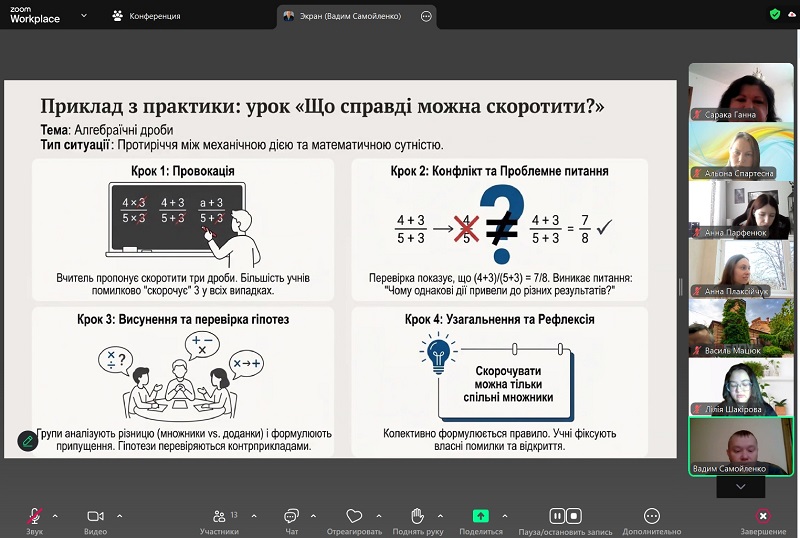Open the Дополнительно more options menu
This screenshot has height=538, width=800.
click(x=652, y=518)
